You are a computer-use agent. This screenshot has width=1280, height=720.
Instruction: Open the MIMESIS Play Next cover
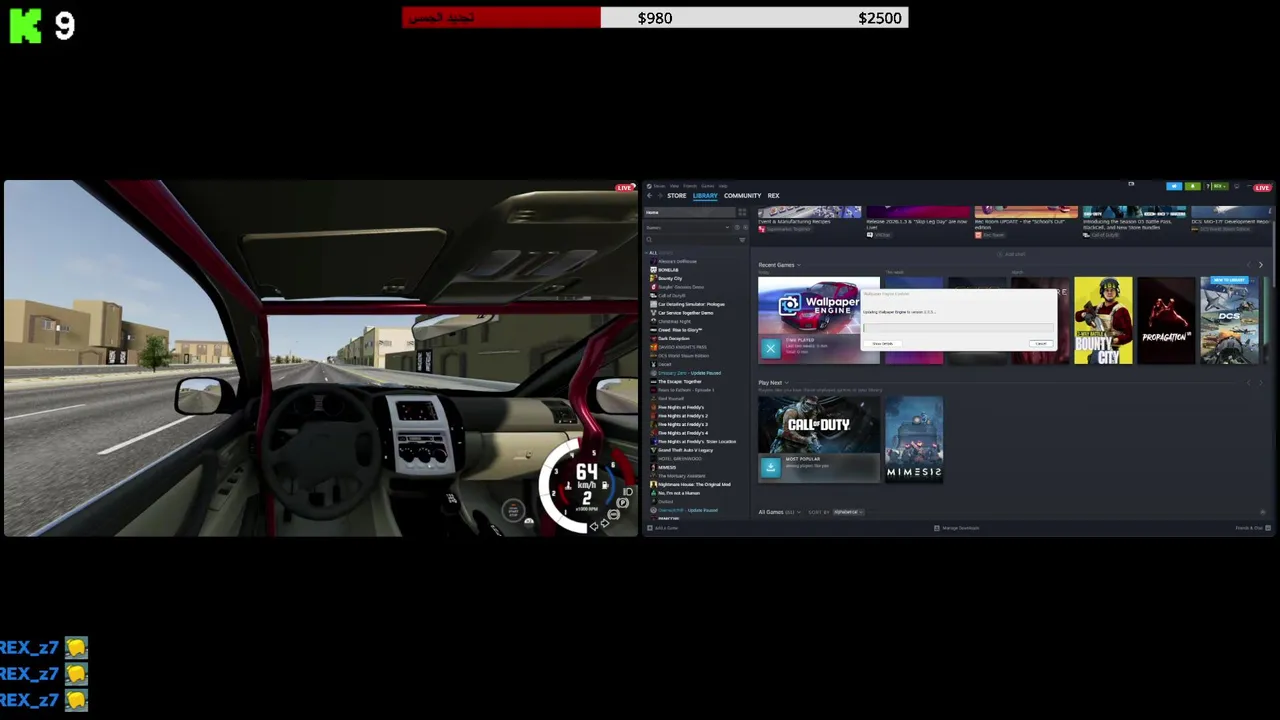[914, 439]
